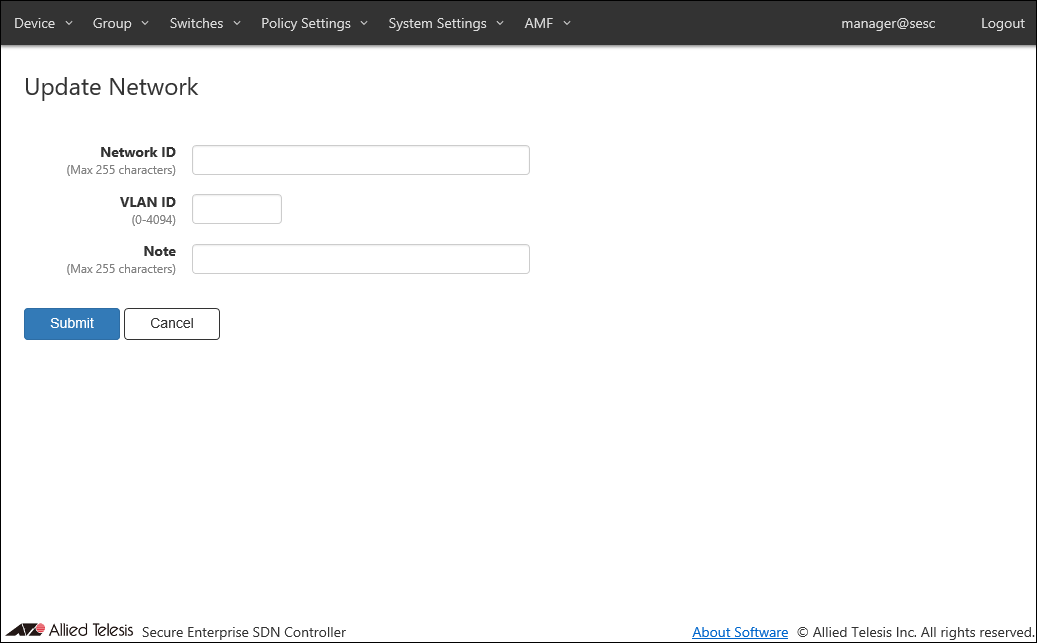Open the Device menu

[x=35, y=23]
